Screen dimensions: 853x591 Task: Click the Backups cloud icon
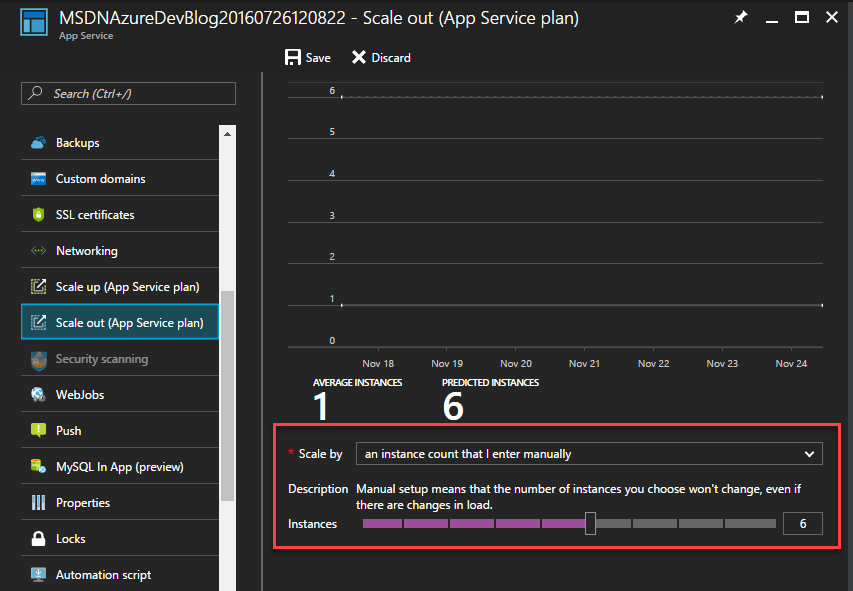(38, 143)
